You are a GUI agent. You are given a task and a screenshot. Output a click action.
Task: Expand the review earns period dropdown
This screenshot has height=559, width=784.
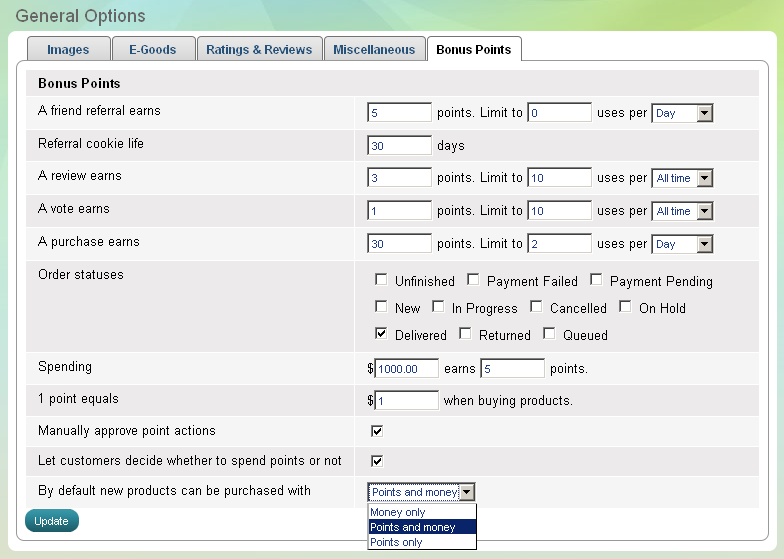[x=682, y=178]
